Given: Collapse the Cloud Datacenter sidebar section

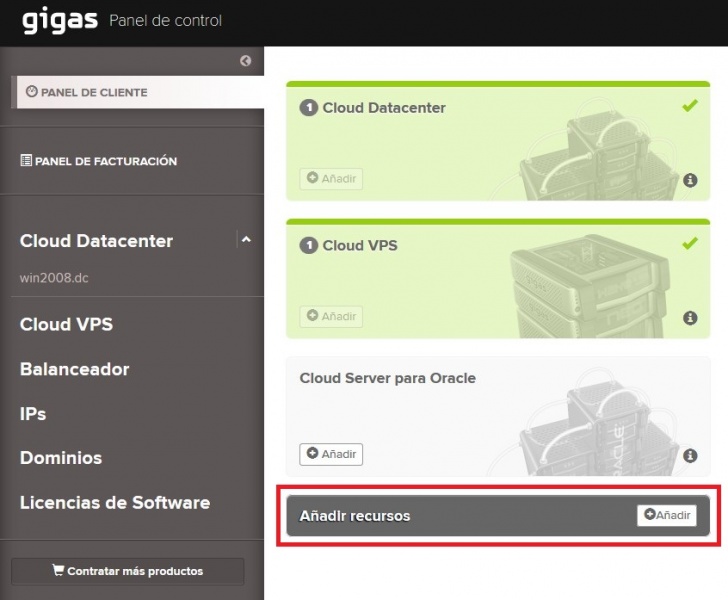Looking at the screenshot, I should point(247,240).
